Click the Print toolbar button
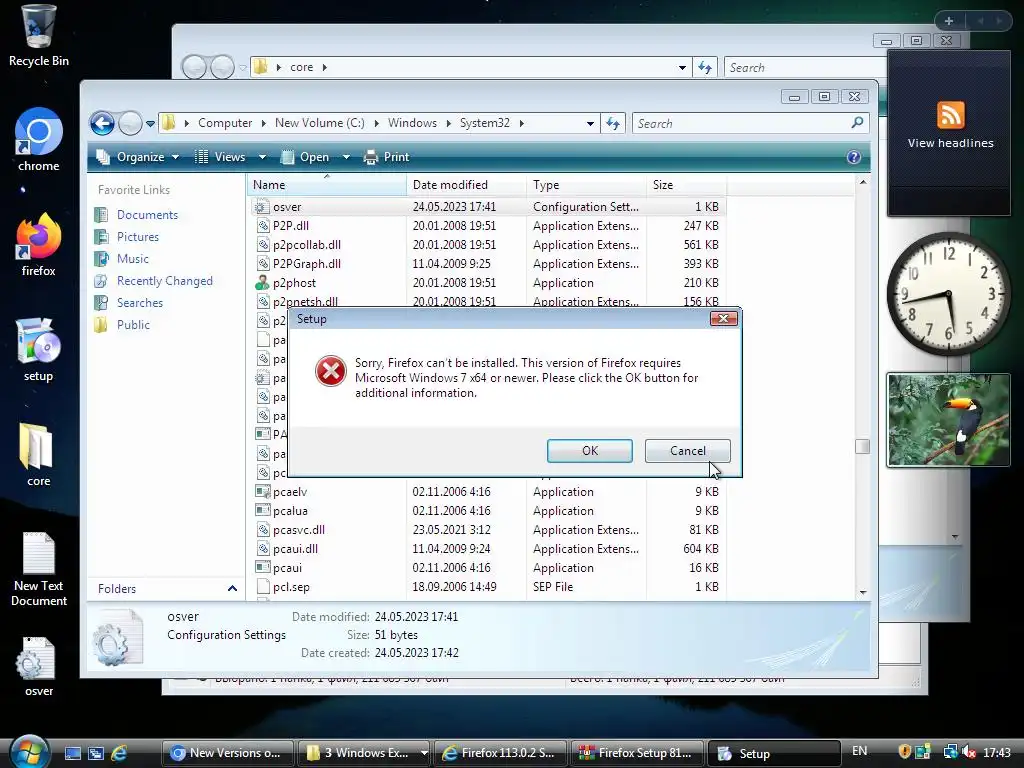1024x768 pixels. tap(387, 157)
